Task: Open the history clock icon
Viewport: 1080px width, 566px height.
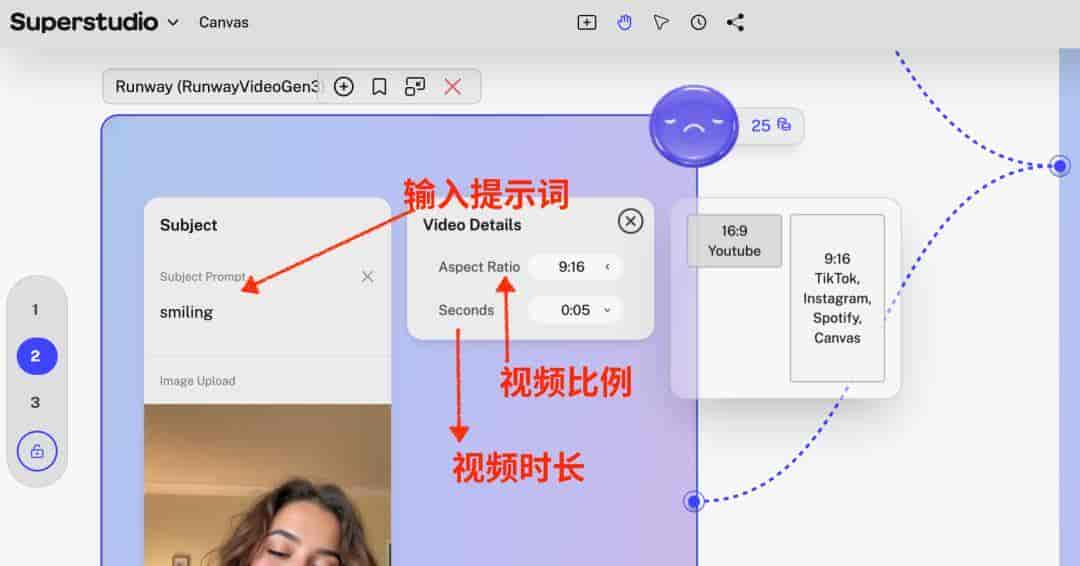Action: point(698,23)
